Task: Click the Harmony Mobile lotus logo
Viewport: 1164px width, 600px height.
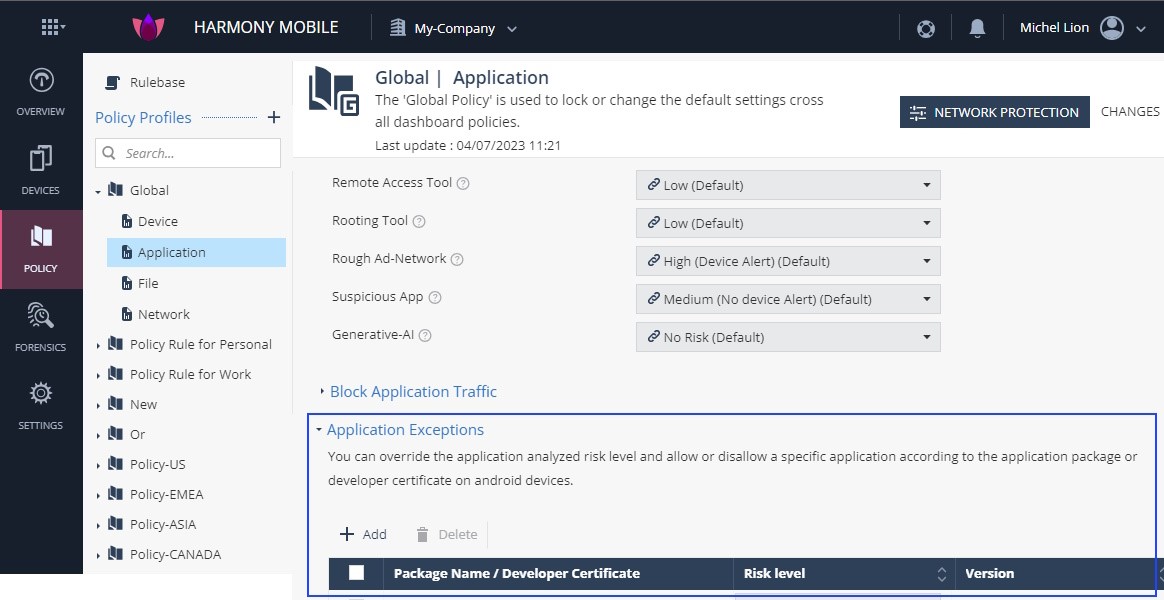Action: [x=148, y=28]
